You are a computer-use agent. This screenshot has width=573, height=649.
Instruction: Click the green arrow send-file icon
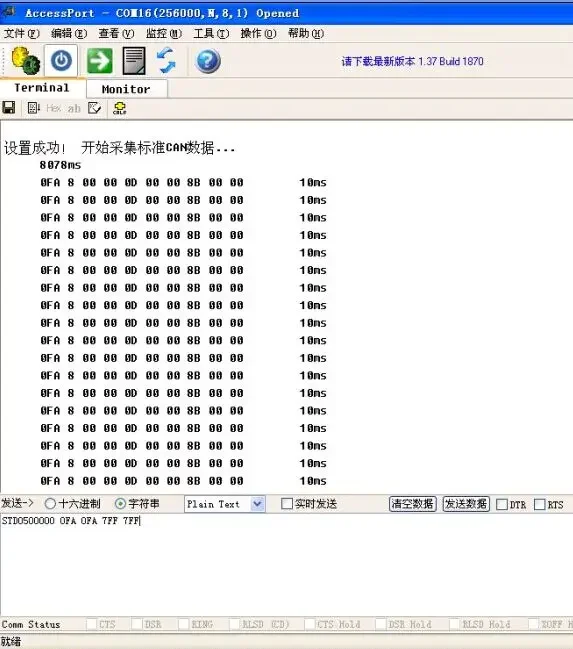[x=99, y=61]
